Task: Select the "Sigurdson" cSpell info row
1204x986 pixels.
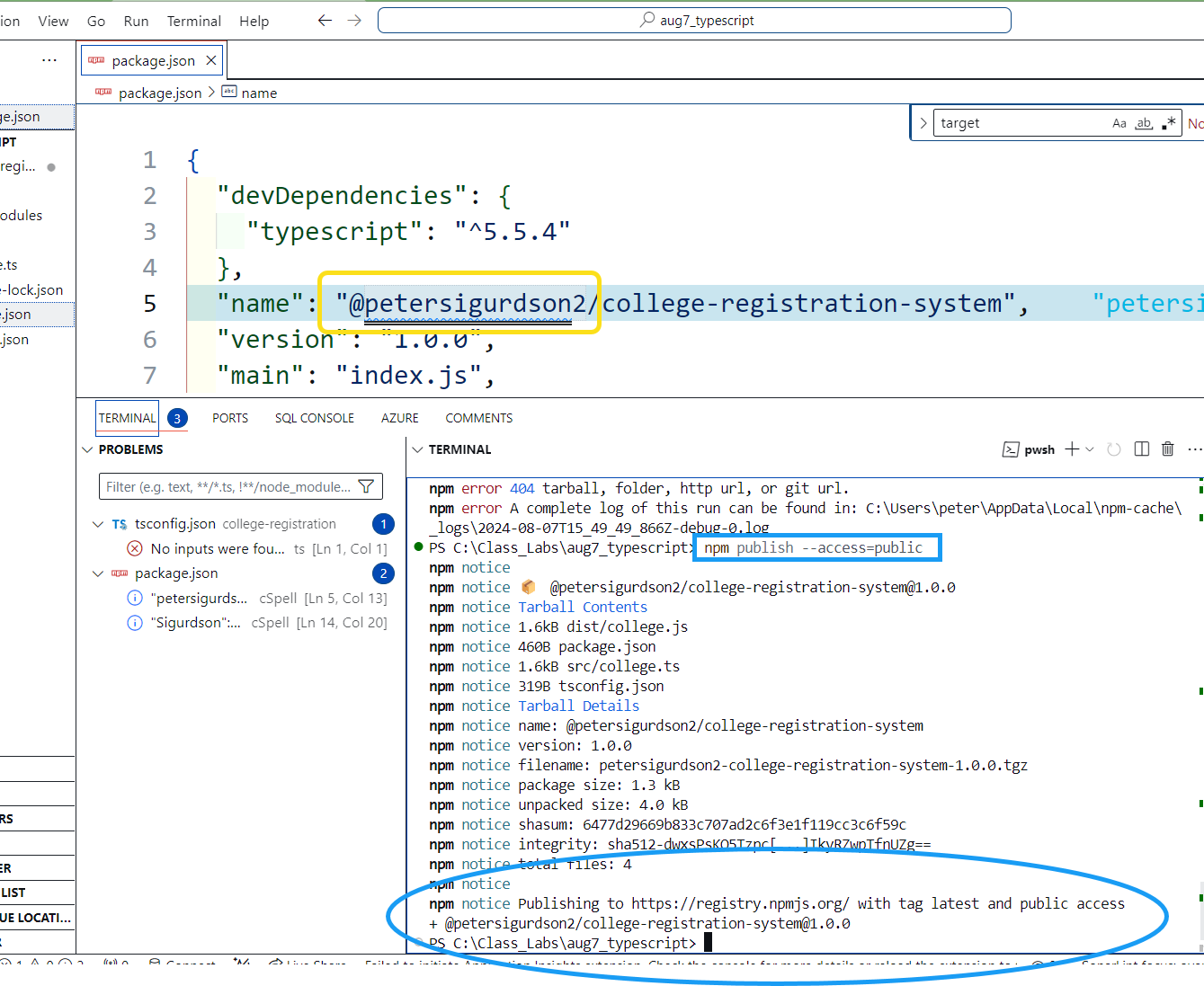Action: tap(258, 622)
